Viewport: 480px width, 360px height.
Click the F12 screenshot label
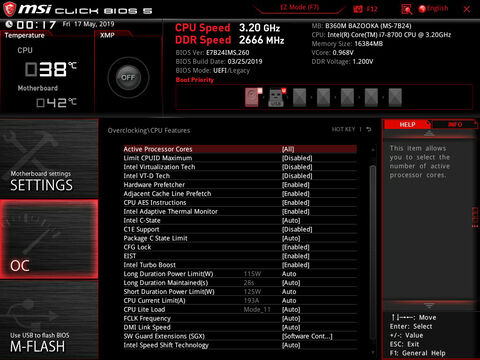pos(372,9)
